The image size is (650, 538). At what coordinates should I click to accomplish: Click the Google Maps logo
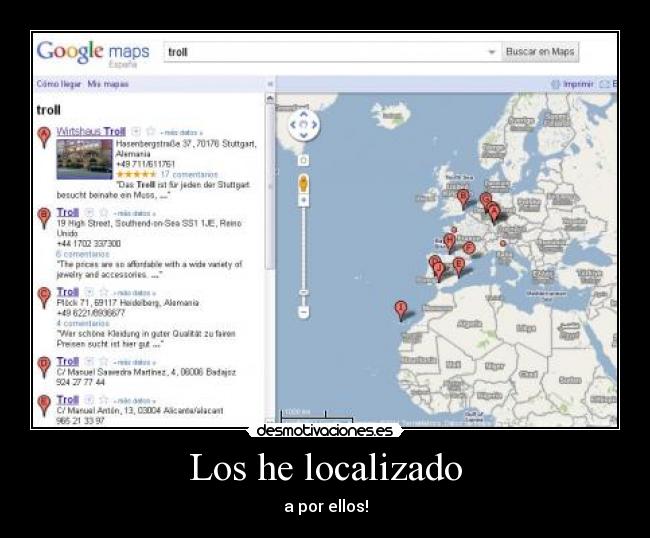point(93,53)
